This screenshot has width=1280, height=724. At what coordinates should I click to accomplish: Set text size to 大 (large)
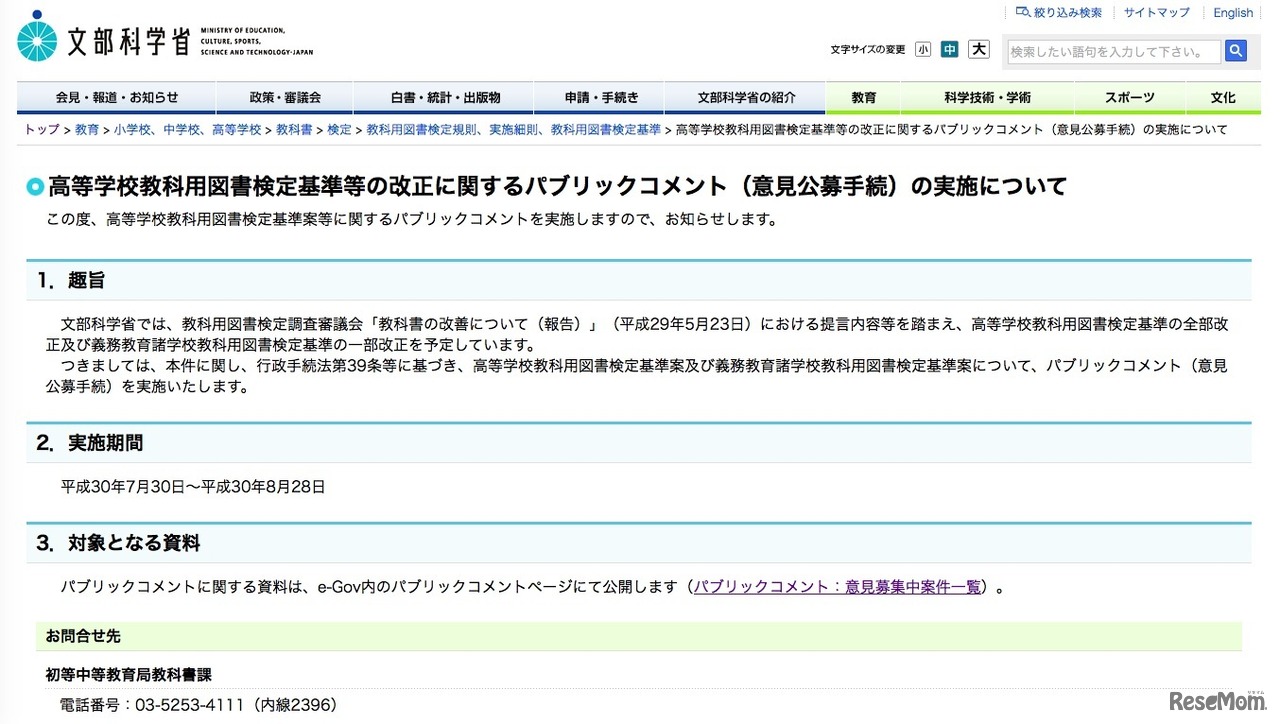pyautogui.click(x=978, y=49)
